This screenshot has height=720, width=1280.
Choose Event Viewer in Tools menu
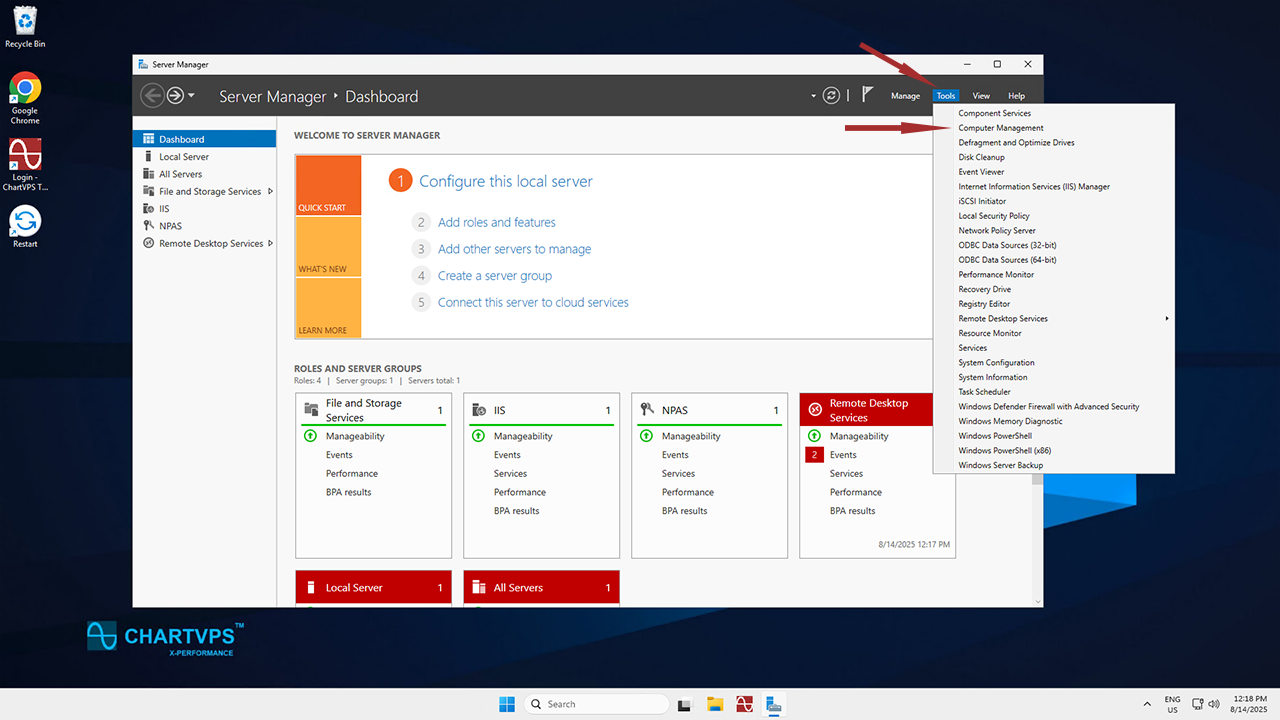tap(981, 172)
